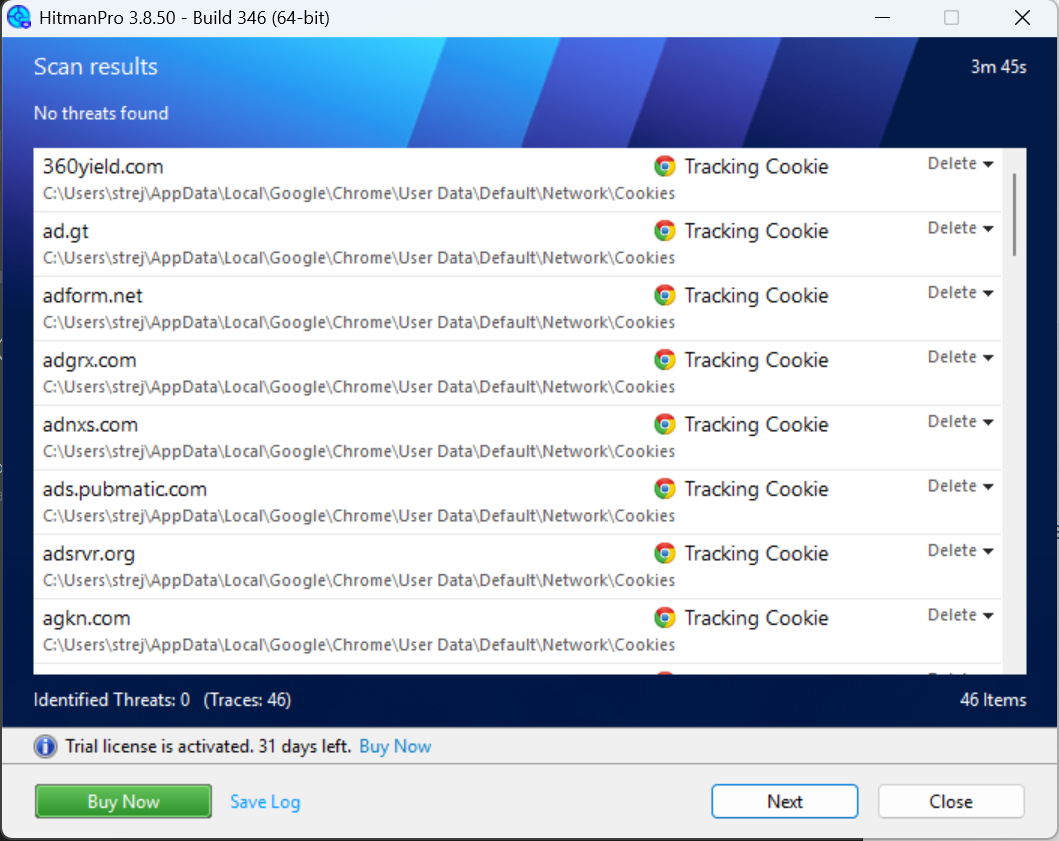The width and height of the screenshot is (1059, 841).
Task: Click Tracking Cookie label for ad.gt
Action: pos(756,232)
